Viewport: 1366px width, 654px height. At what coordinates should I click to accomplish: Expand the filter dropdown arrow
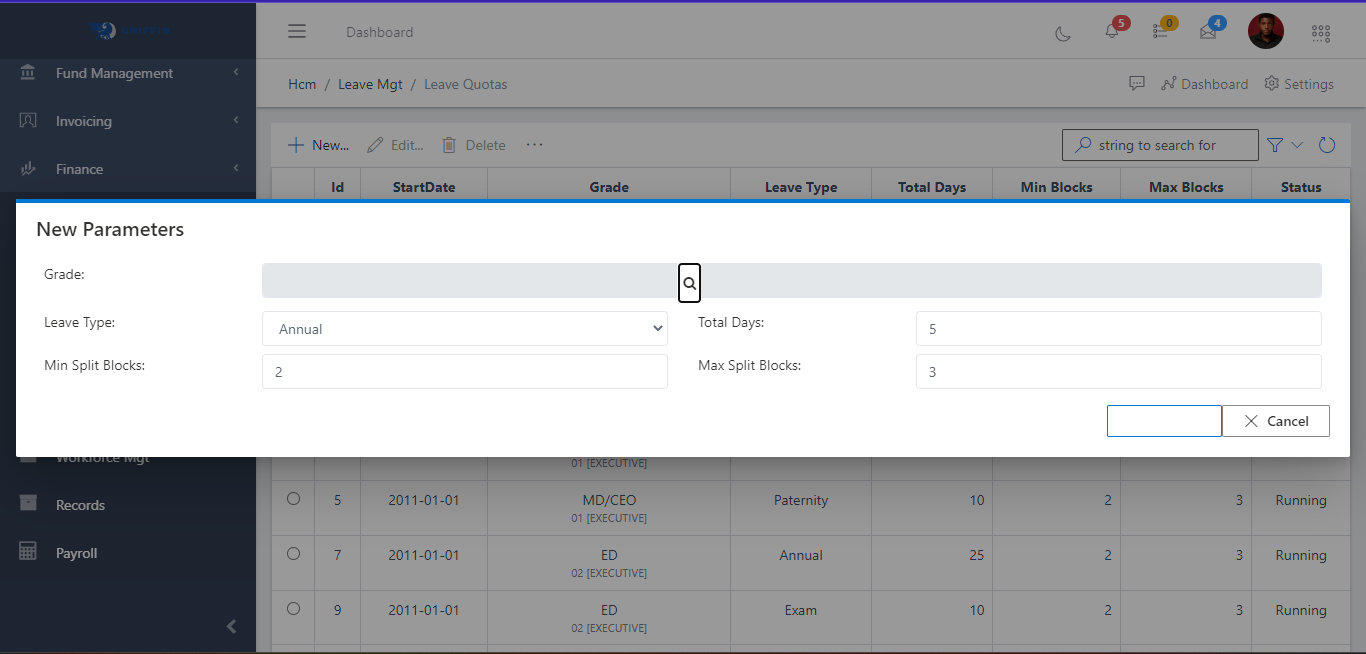tap(1297, 145)
